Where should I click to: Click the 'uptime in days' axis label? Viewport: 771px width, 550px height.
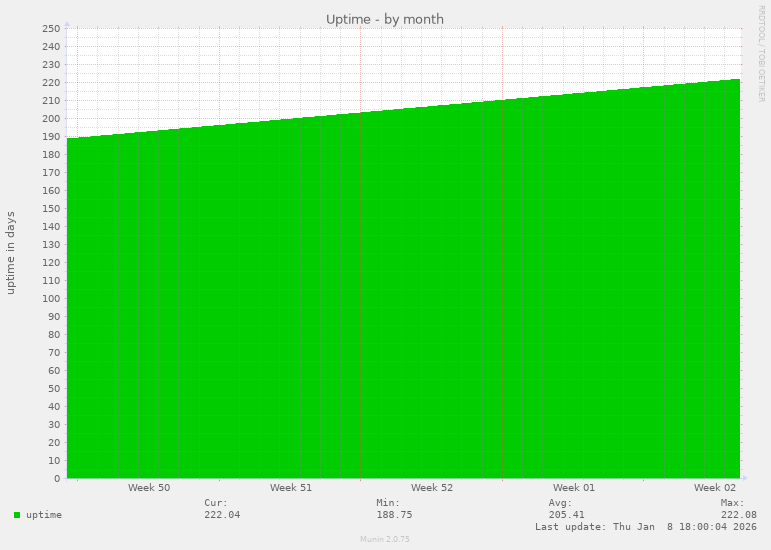pos(11,253)
